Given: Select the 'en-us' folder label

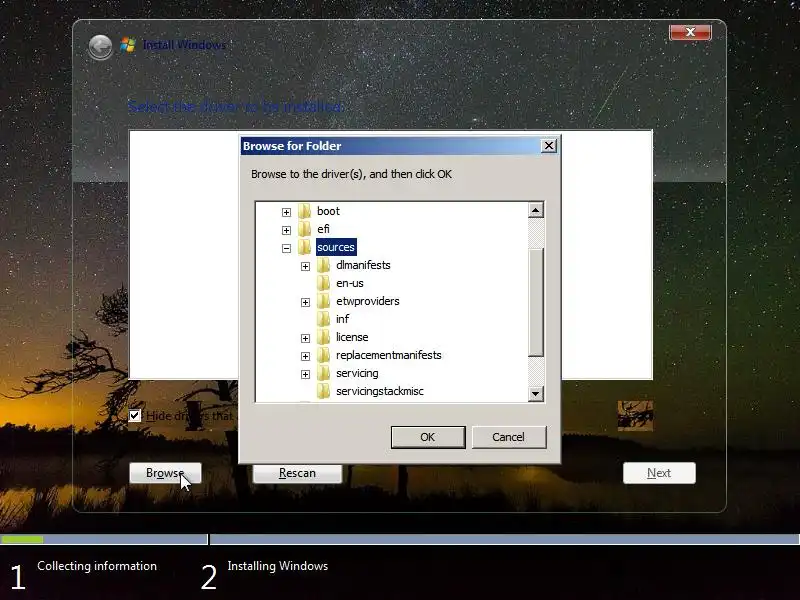Looking at the screenshot, I should pos(350,283).
